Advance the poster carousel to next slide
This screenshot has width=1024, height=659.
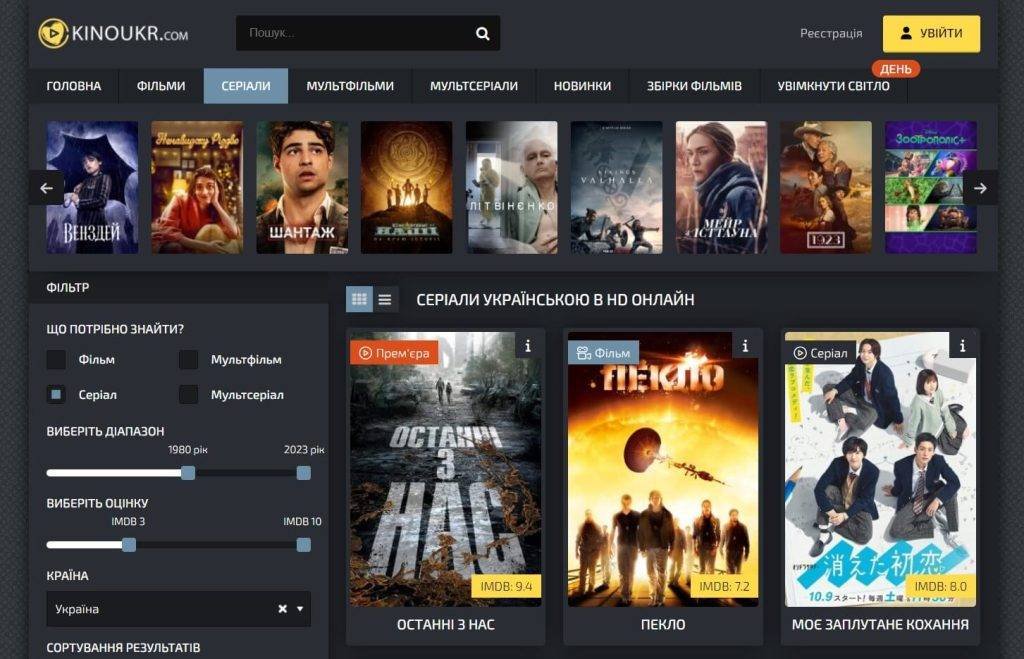click(980, 188)
